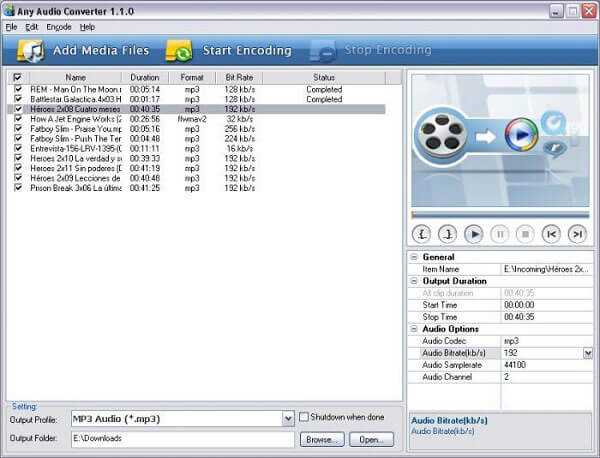Image resolution: width=600 pixels, height=458 pixels.
Task: Play the selected clip in preview
Action: (x=474, y=234)
